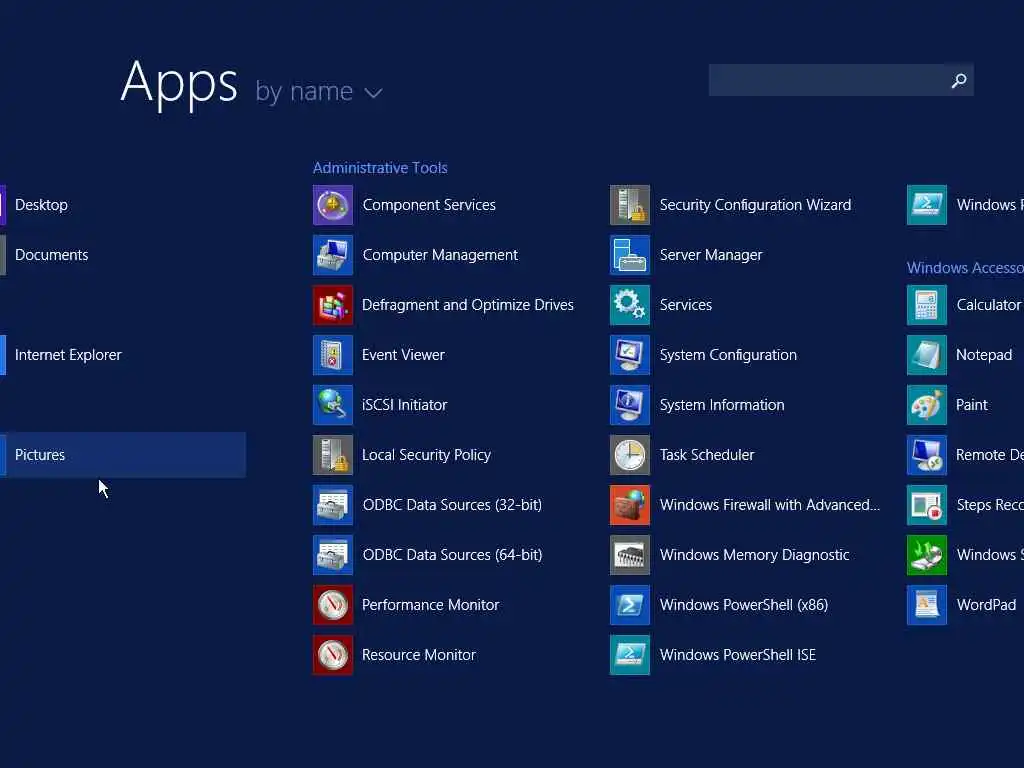Click the 'Computer Management' label
The width and height of the screenshot is (1024, 768).
[440, 255]
